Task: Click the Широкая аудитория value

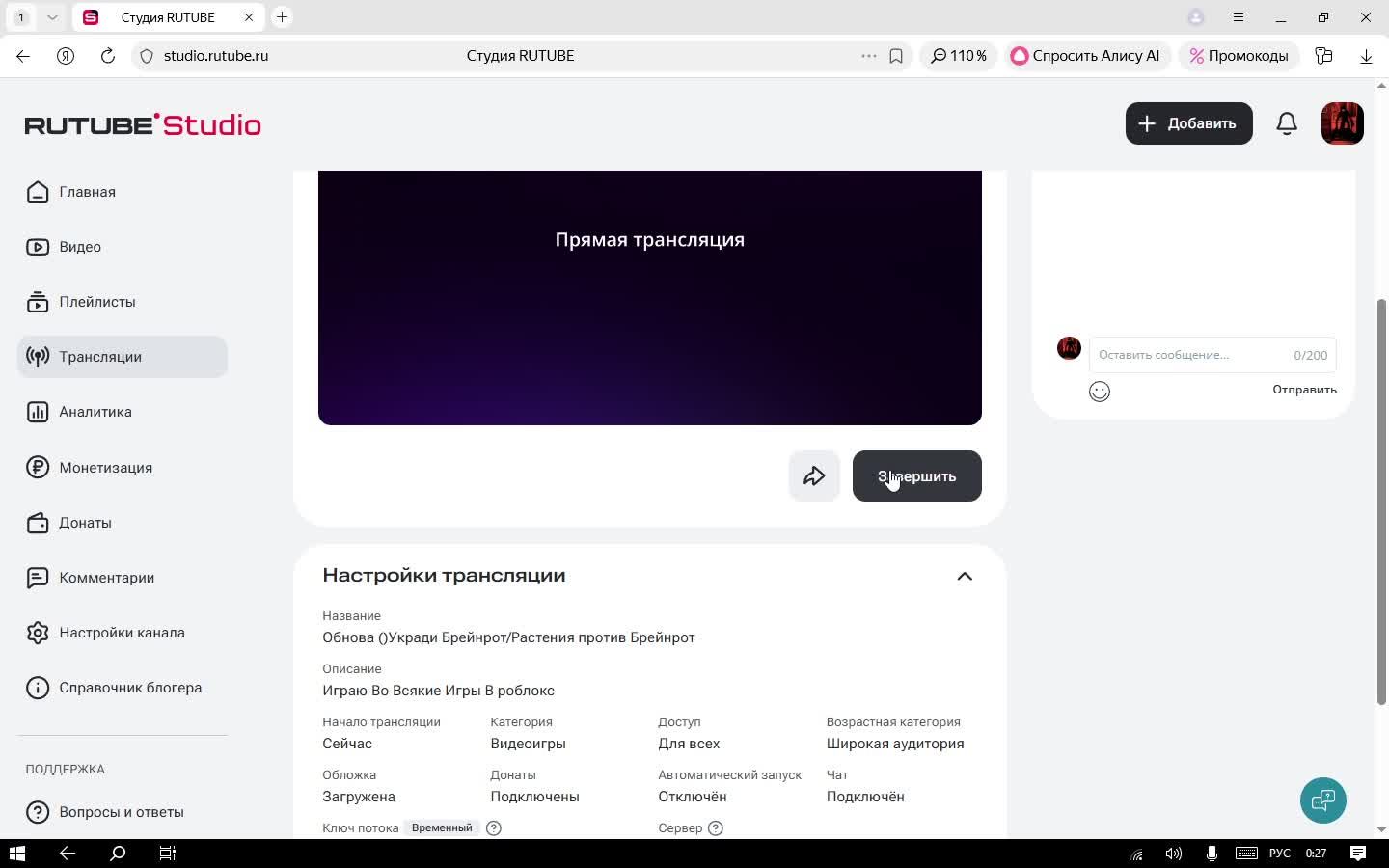Action: (x=895, y=744)
